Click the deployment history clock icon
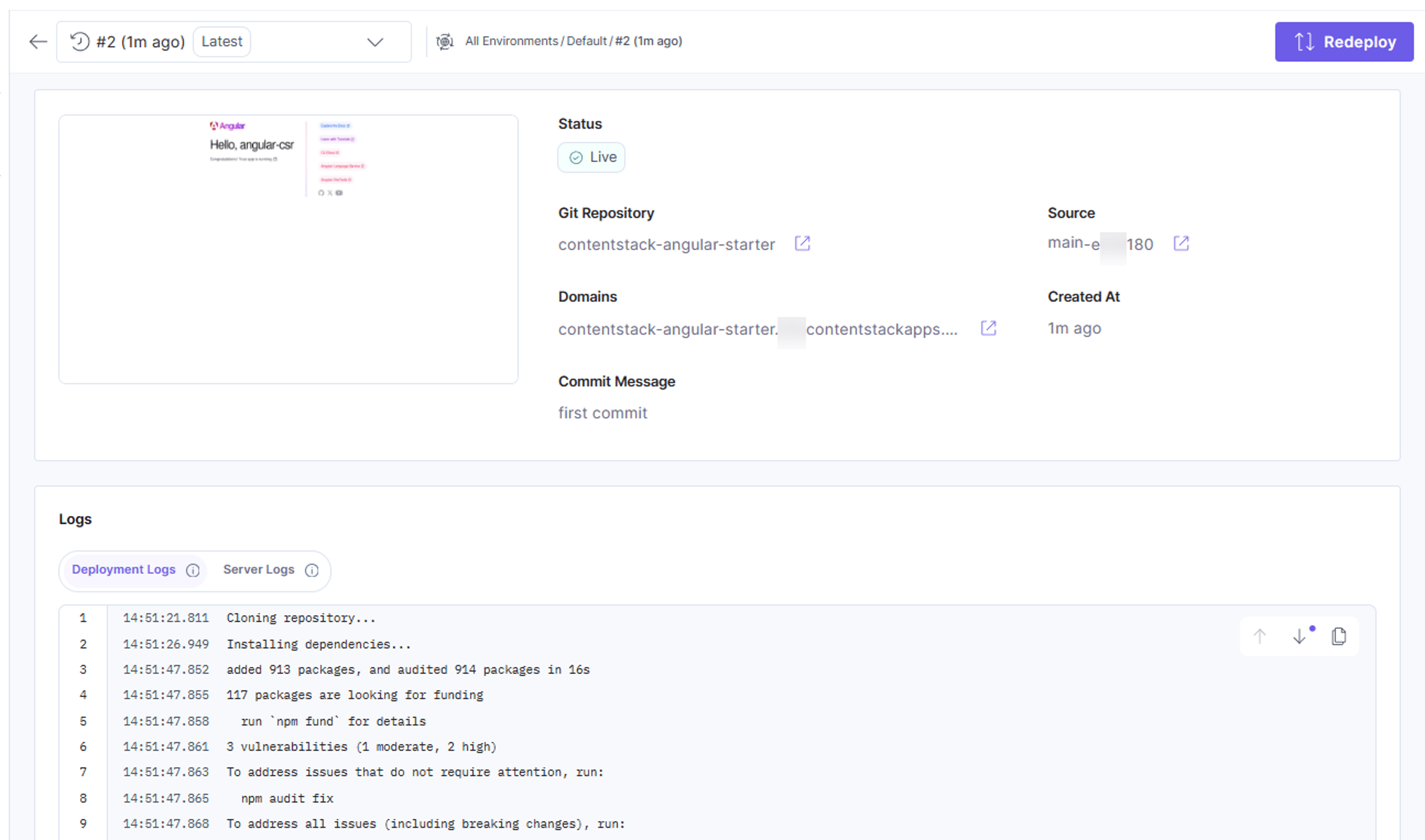The width and height of the screenshot is (1425, 840). click(80, 42)
